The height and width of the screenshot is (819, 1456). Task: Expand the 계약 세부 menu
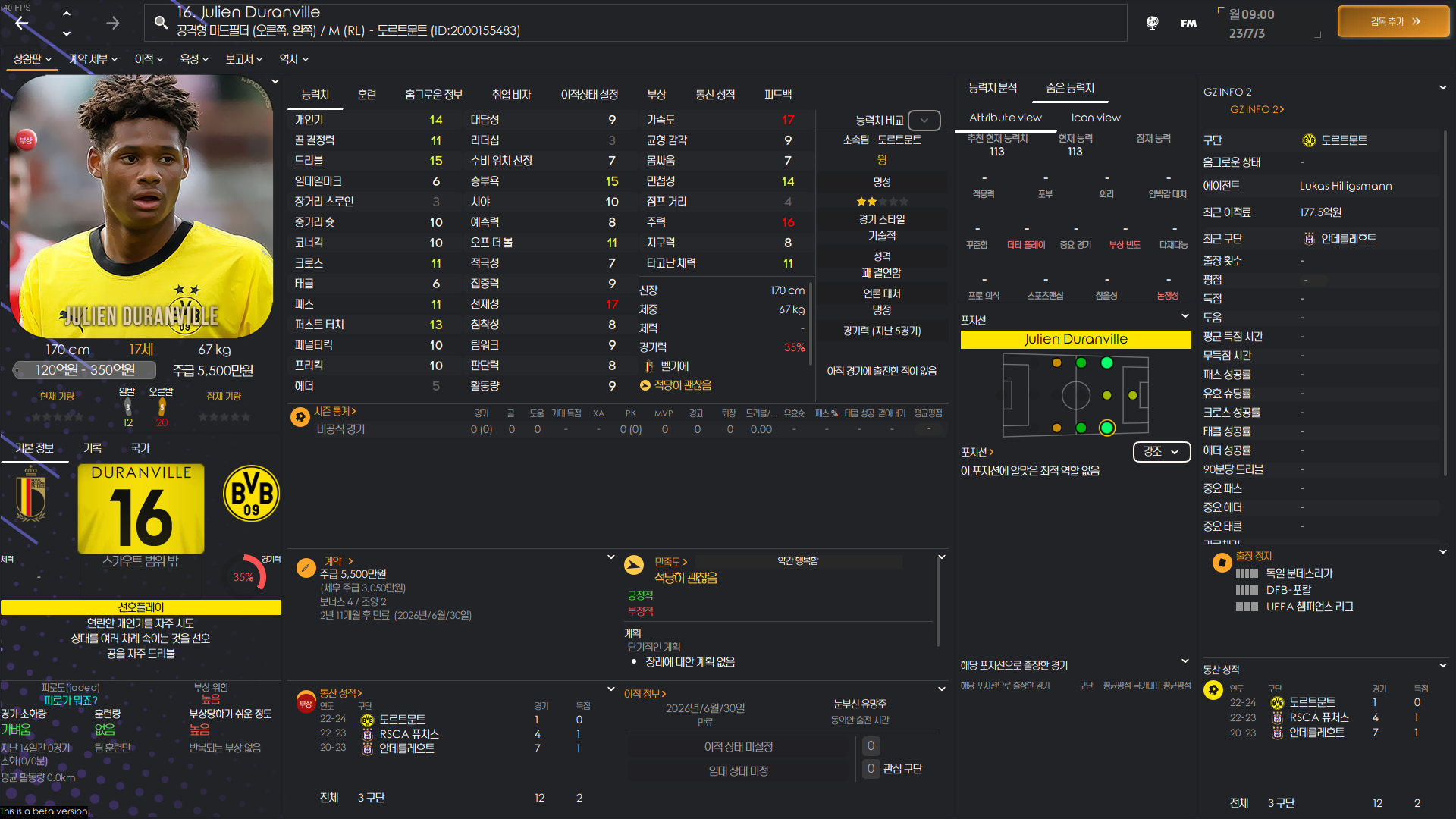[93, 59]
